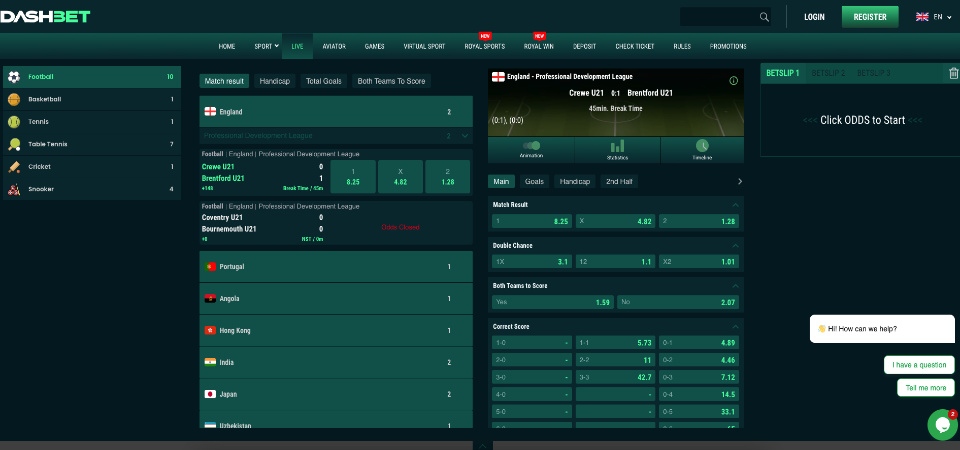This screenshot has height=450, width=960.
Task: Switch to the Total Goals tab
Action: 324,81
